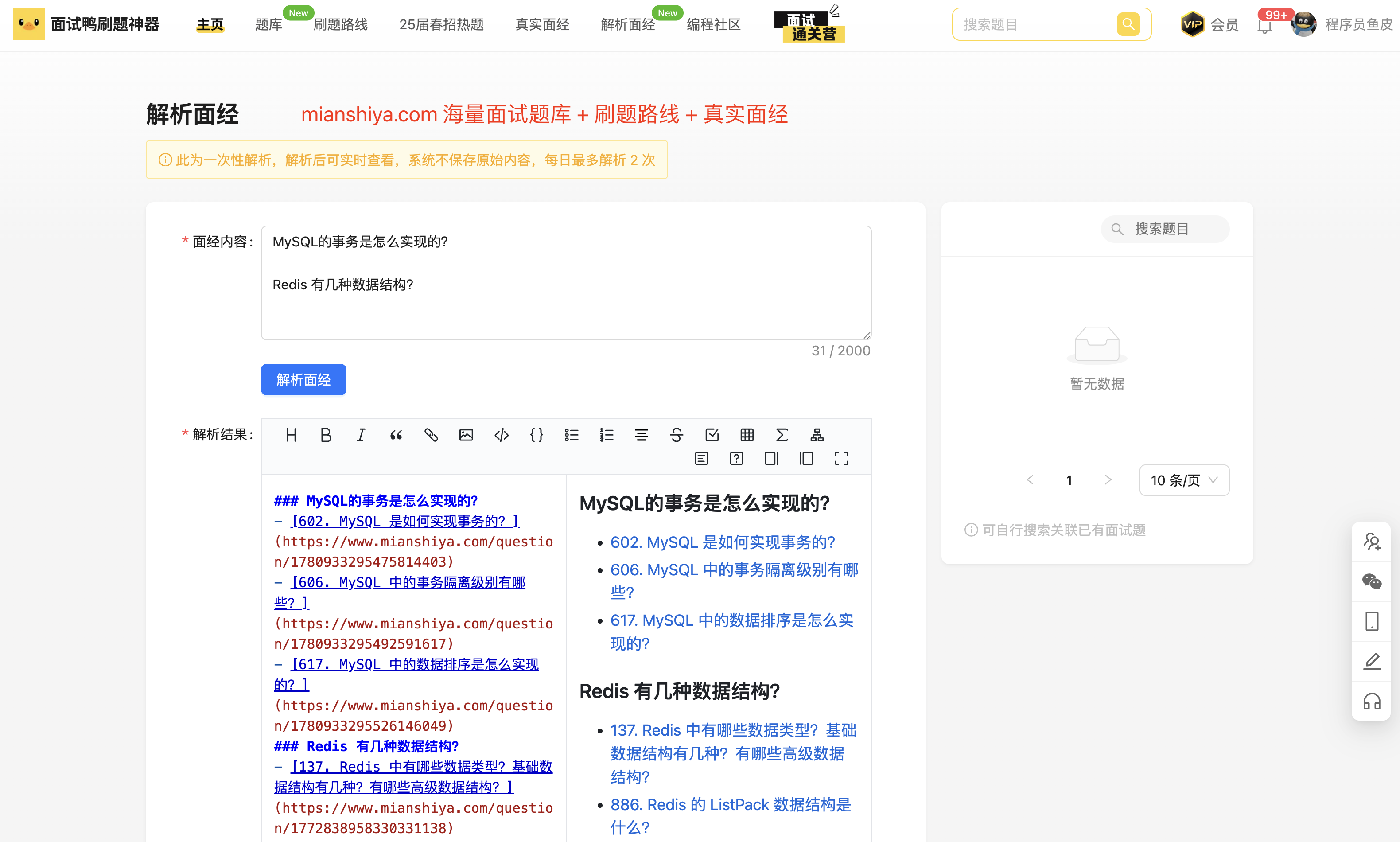Click the insert image toolbar icon
This screenshot has height=842, width=1400.
(x=466, y=435)
